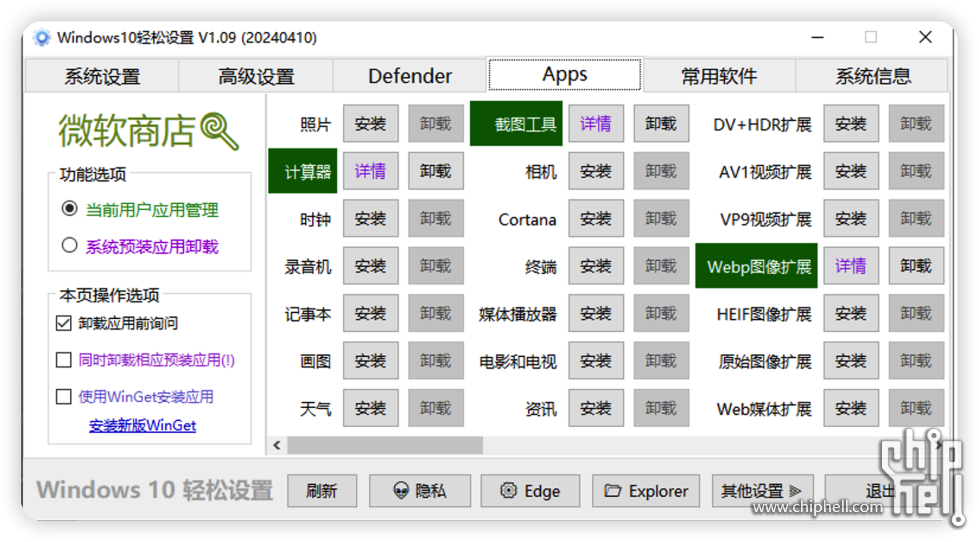
Task: Go to 常用软件 tab
Action: (719, 76)
